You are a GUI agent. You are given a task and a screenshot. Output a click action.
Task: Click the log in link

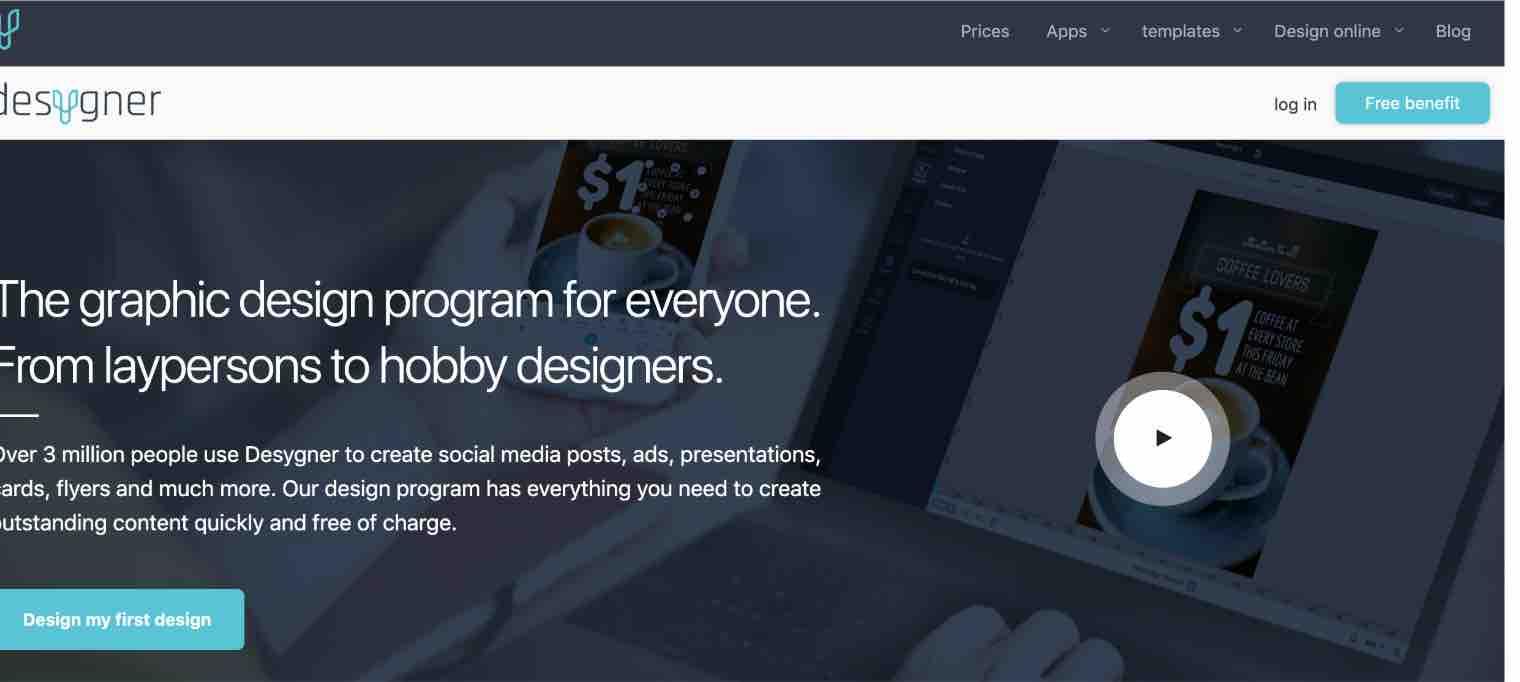click(x=1295, y=104)
